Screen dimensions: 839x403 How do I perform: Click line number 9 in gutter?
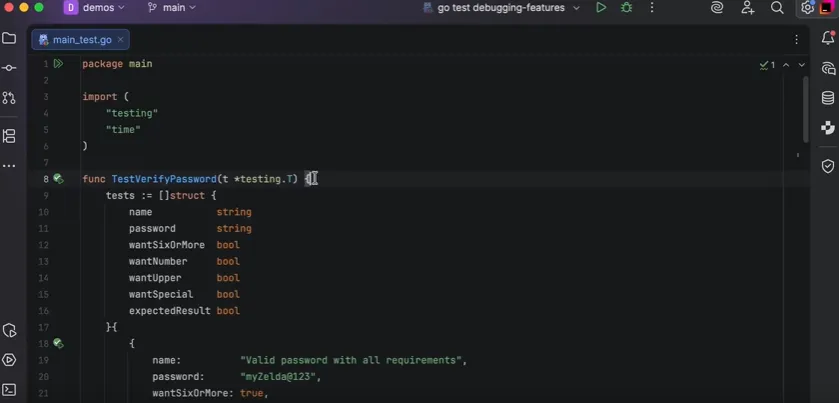[46, 195]
